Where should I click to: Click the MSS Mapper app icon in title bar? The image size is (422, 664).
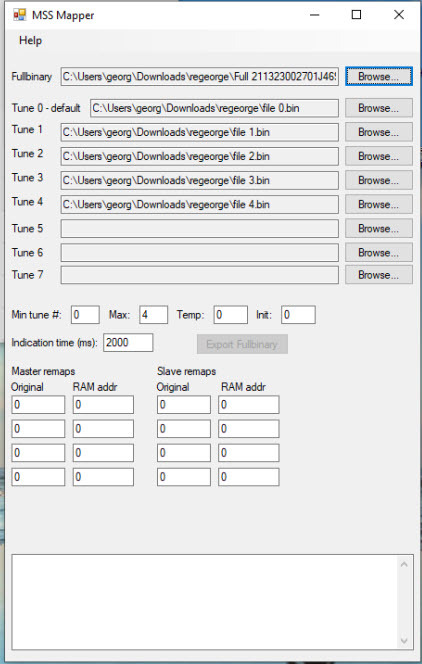pyautogui.click(x=19, y=15)
